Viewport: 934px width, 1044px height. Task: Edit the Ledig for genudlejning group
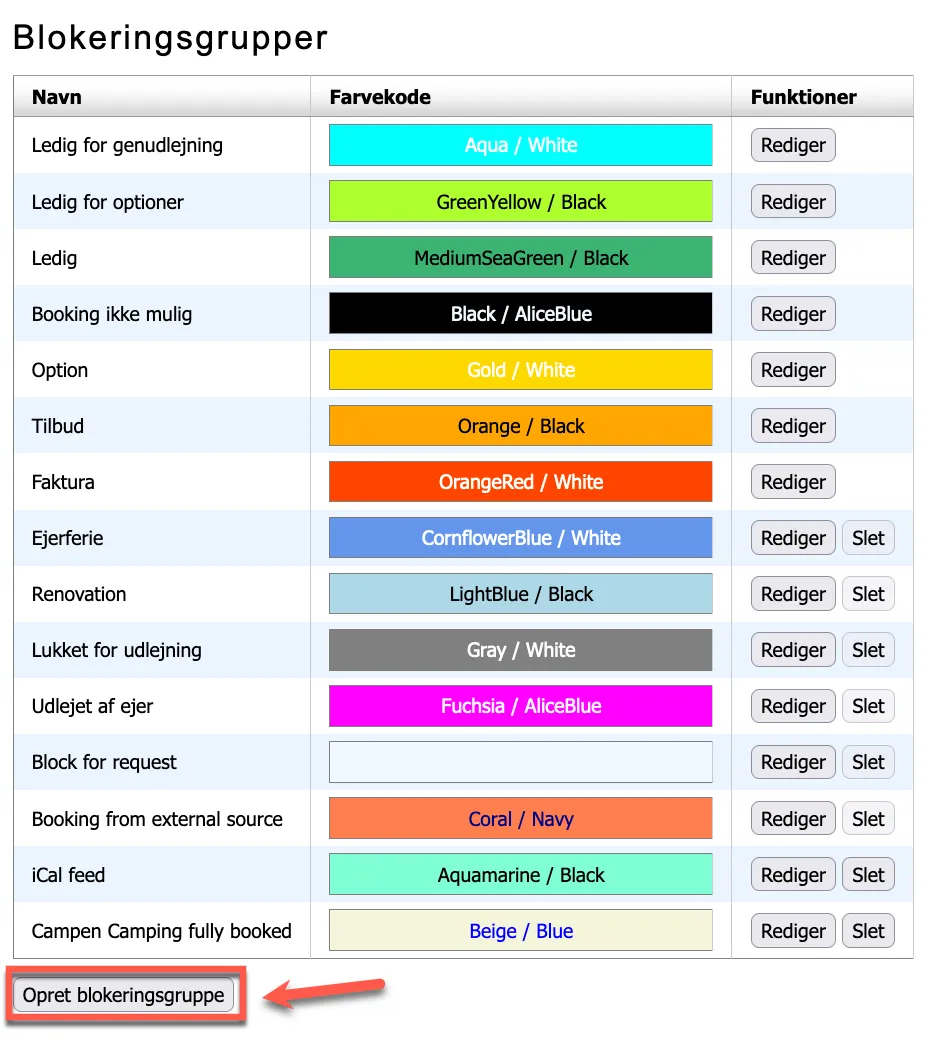[793, 145]
